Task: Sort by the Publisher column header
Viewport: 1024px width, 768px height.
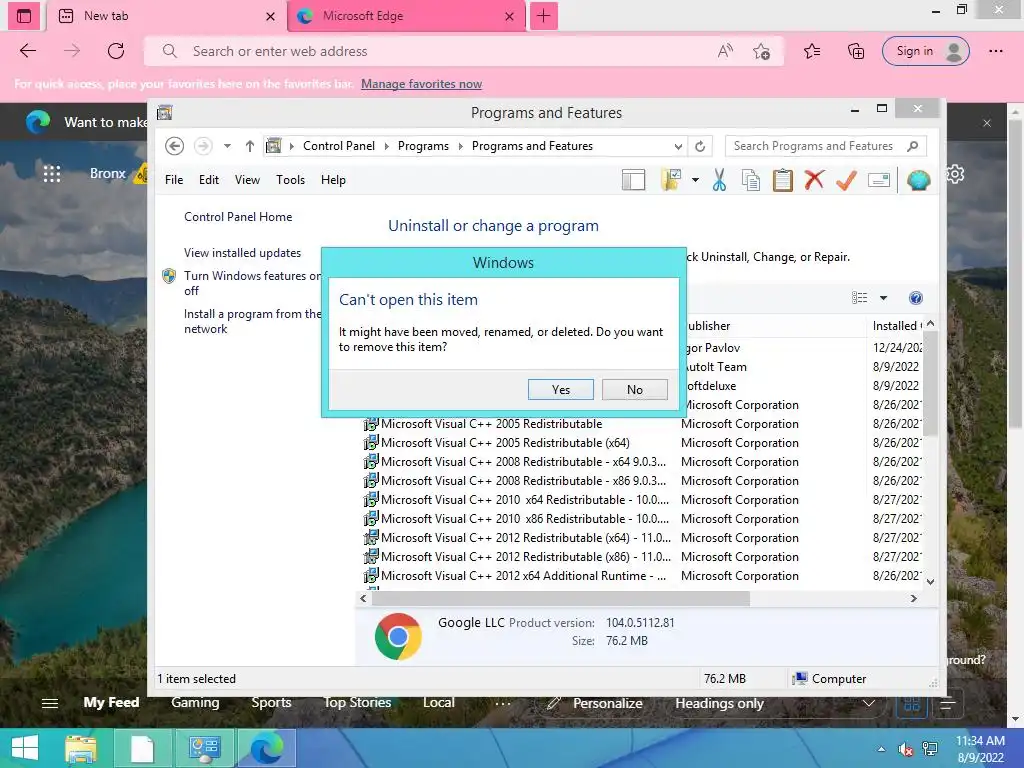Action: tap(775, 325)
